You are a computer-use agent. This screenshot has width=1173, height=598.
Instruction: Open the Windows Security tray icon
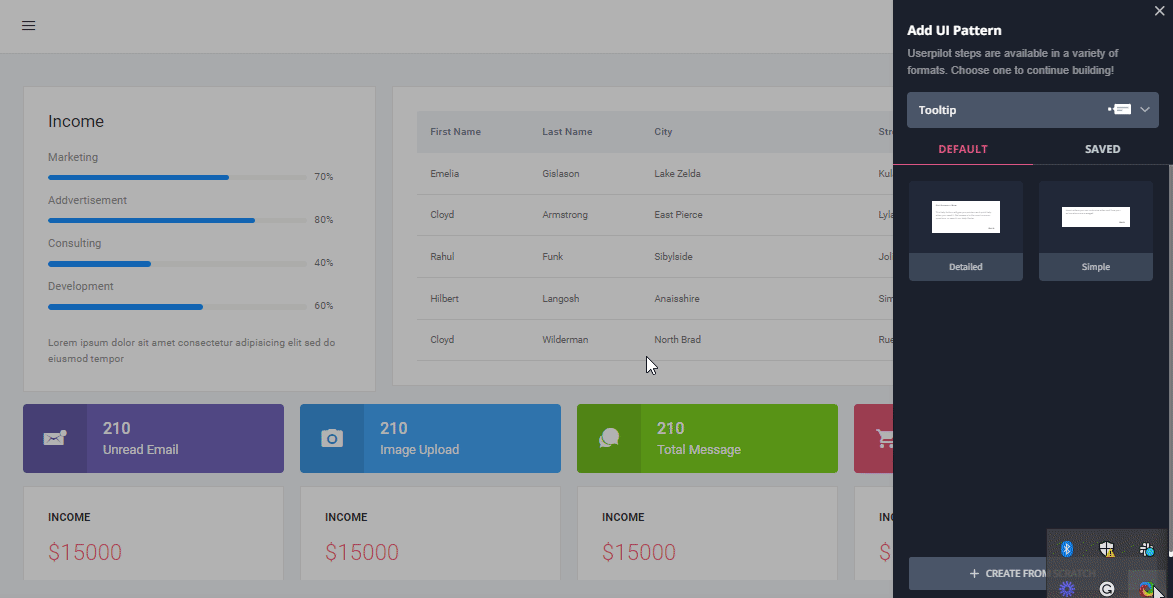(x=1107, y=549)
